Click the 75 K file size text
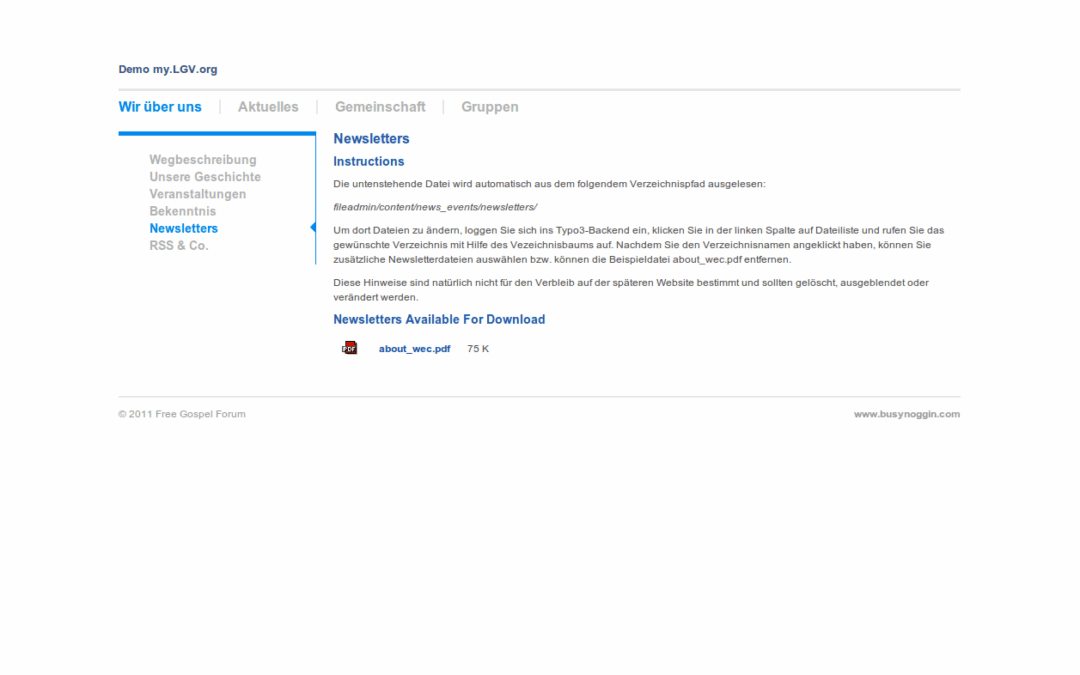The width and height of the screenshot is (1080, 675). tap(478, 349)
